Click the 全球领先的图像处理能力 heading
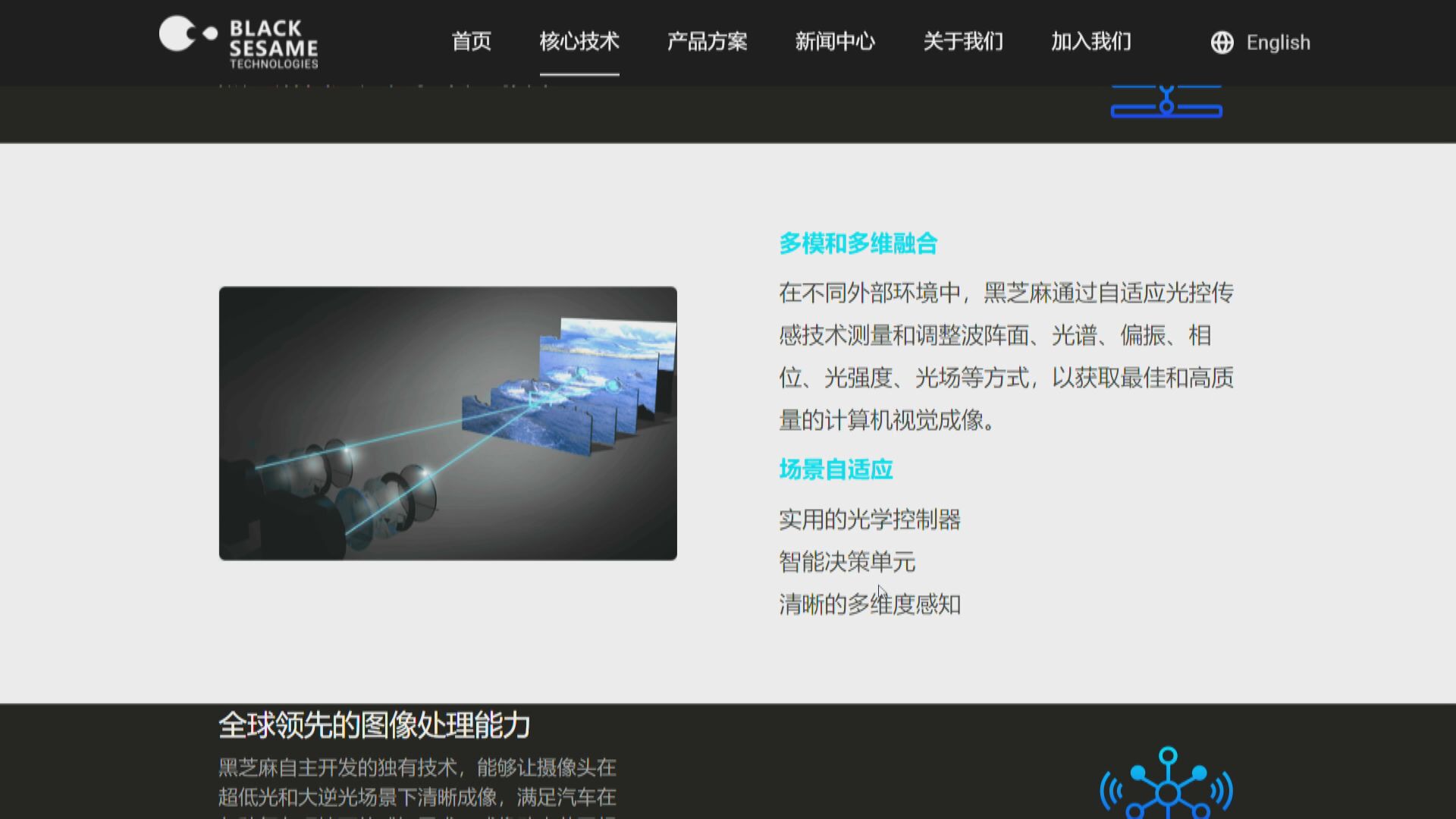The image size is (1456, 819). pyautogui.click(x=374, y=726)
